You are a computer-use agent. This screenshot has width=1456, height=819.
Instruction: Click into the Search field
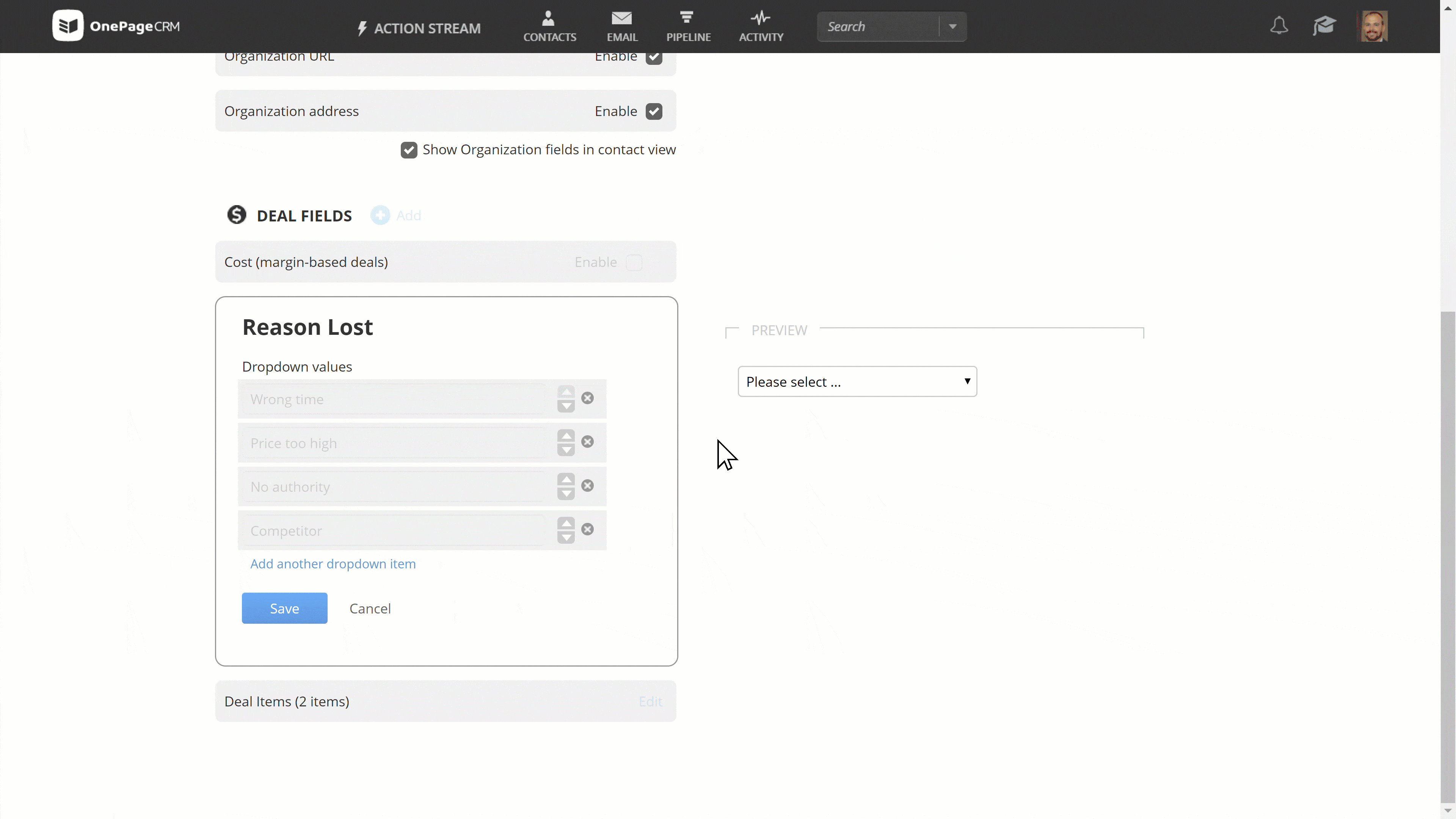tap(879, 27)
